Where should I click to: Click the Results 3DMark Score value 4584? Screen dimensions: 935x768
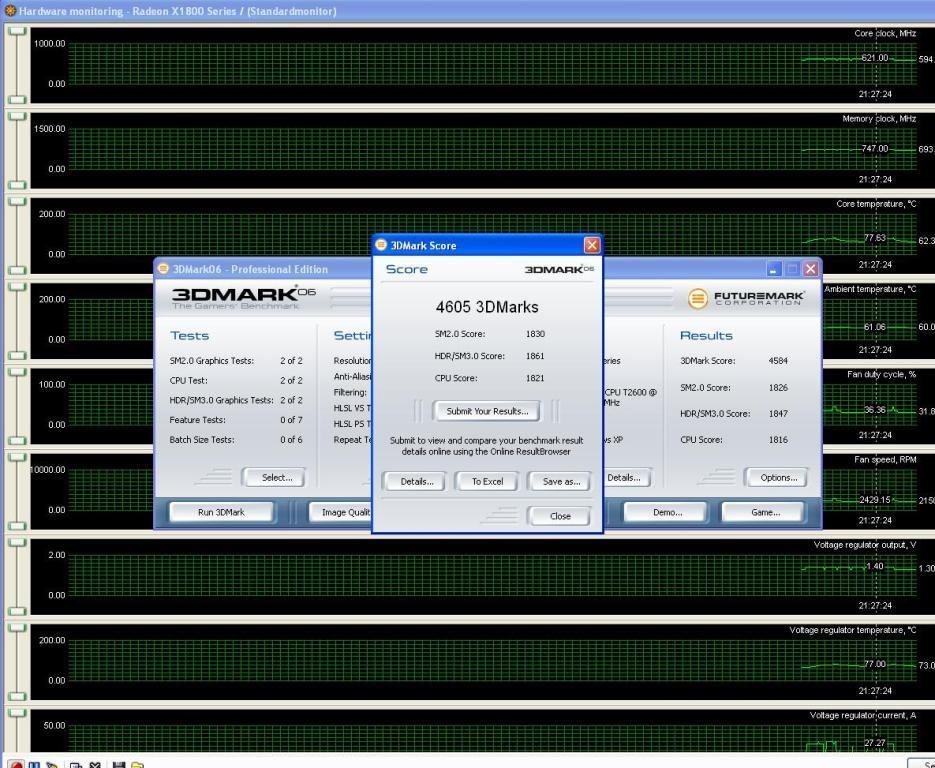778,361
